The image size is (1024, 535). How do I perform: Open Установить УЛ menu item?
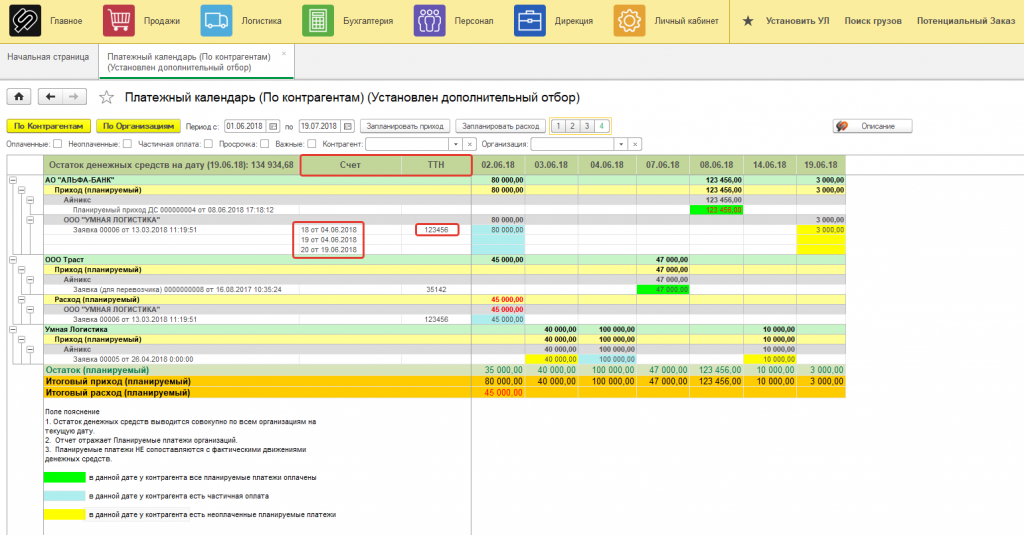coord(797,21)
